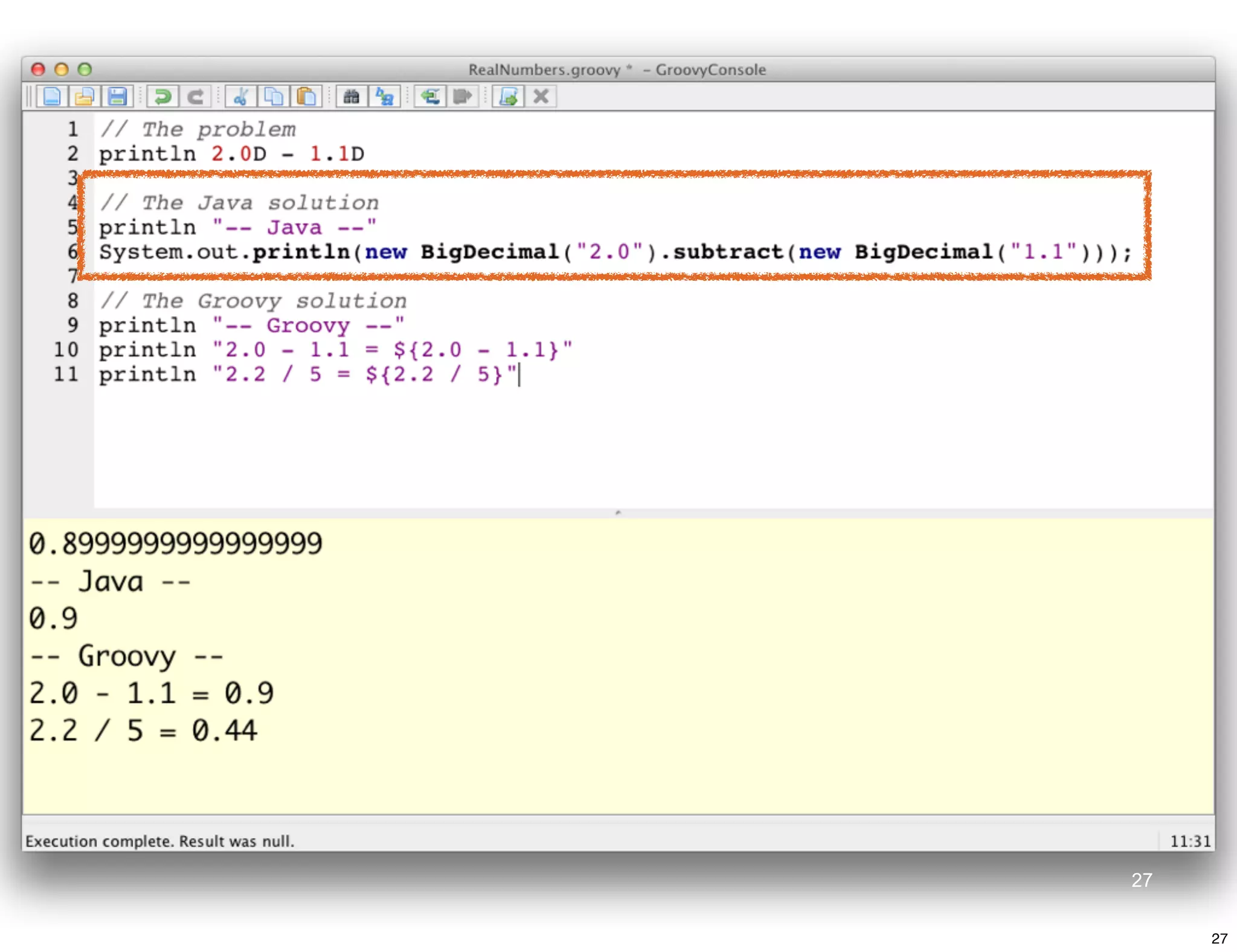Viewport: 1237px width, 952px height.
Task: Run the script with the execute icon
Action: click(509, 97)
